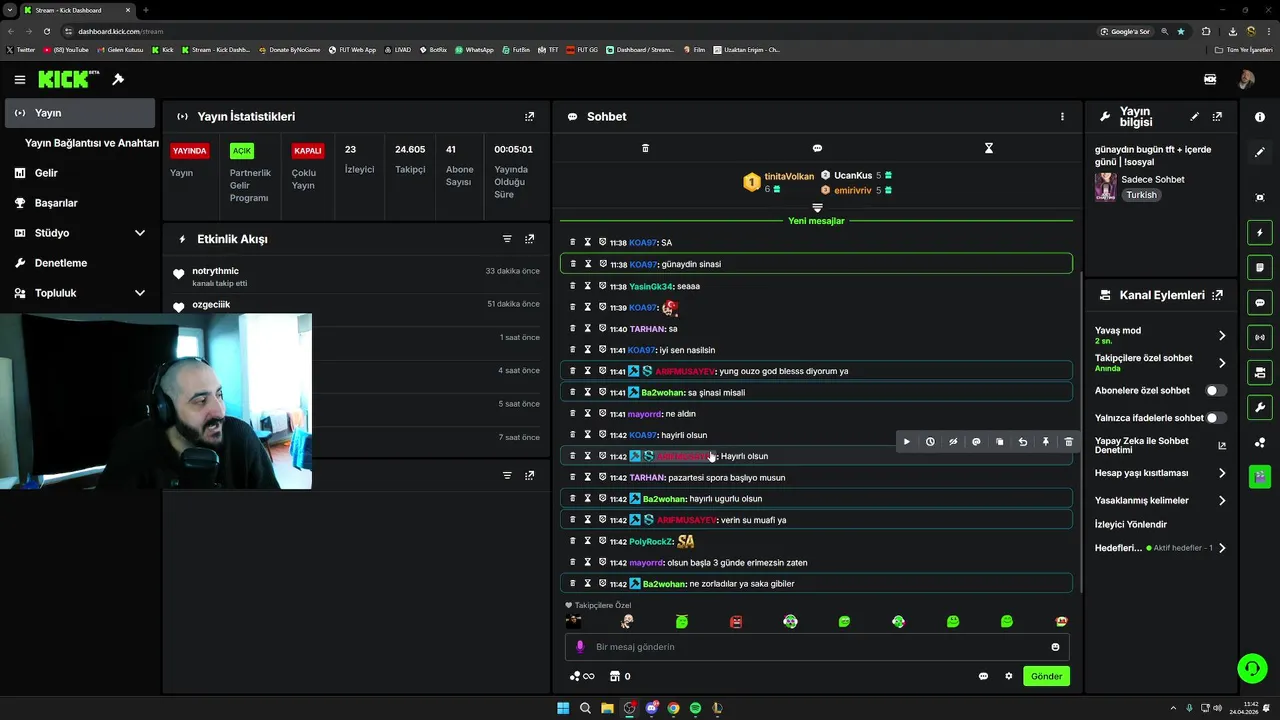
Task: Open the Windows Start button in the taskbar
Action: 563,708
